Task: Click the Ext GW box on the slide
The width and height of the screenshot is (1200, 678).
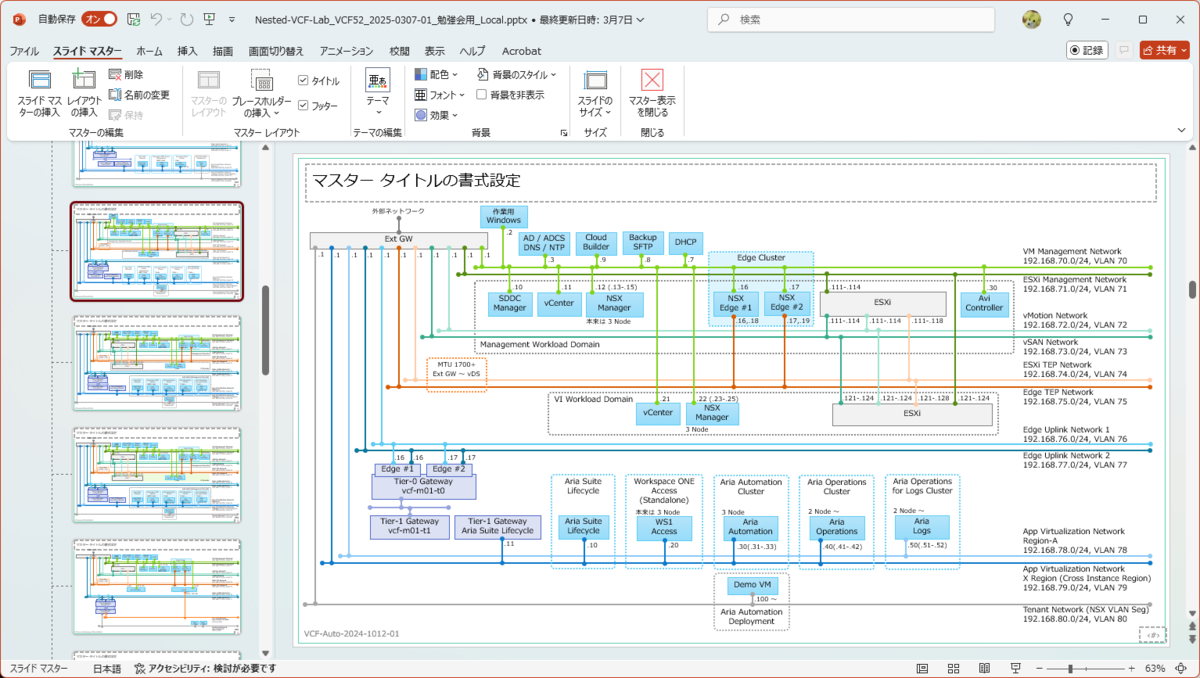Action: (398, 239)
